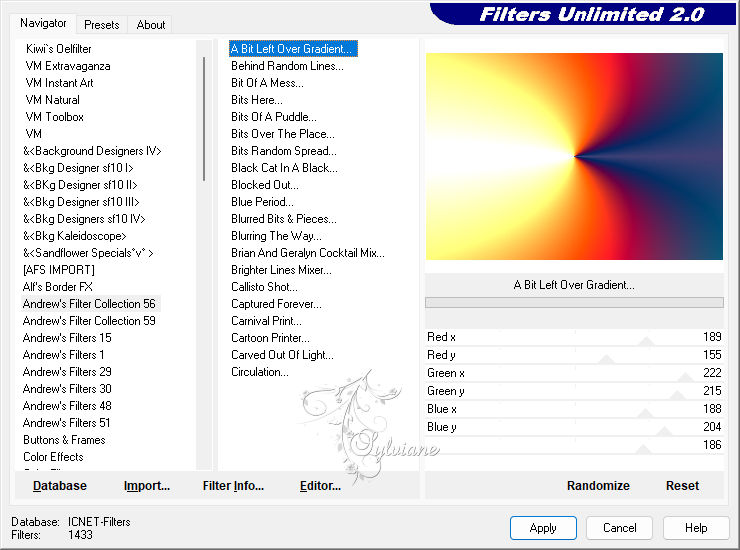740x550 pixels.
Task: Select Brian And Geralyn Cocktail Mix... filter
Action: 308,253
